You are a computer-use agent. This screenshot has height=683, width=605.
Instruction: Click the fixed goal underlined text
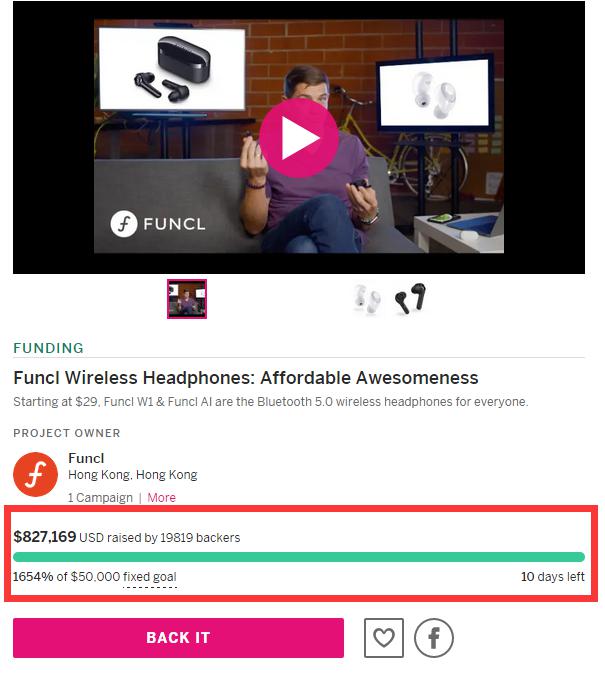(x=149, y=577)
